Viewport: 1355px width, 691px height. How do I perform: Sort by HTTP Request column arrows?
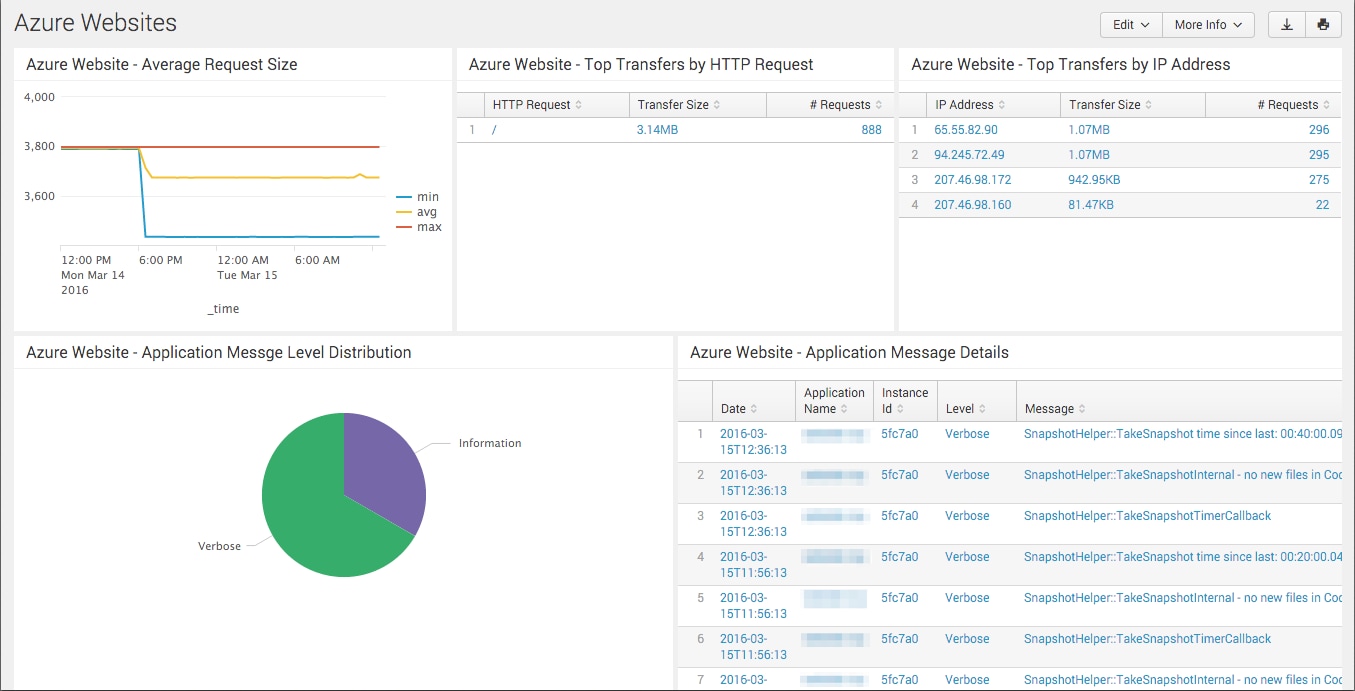[x=578, y=105]
